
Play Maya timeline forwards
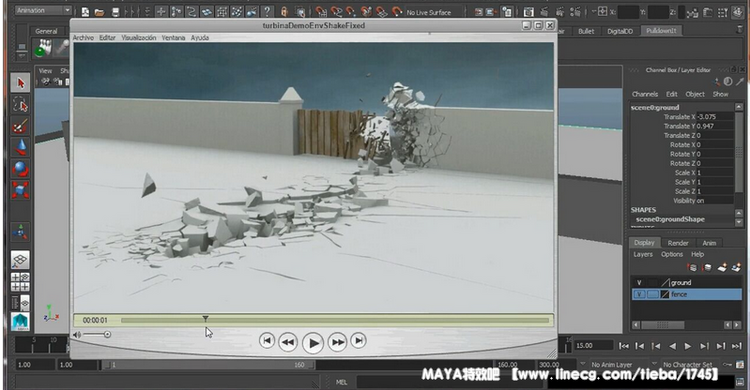click(x=688, y=346)
